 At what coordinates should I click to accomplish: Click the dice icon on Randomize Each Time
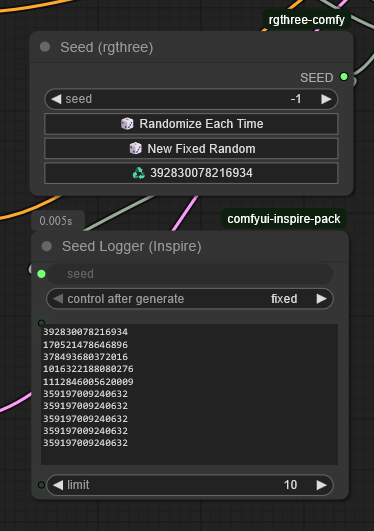click(x=127, y=124)
